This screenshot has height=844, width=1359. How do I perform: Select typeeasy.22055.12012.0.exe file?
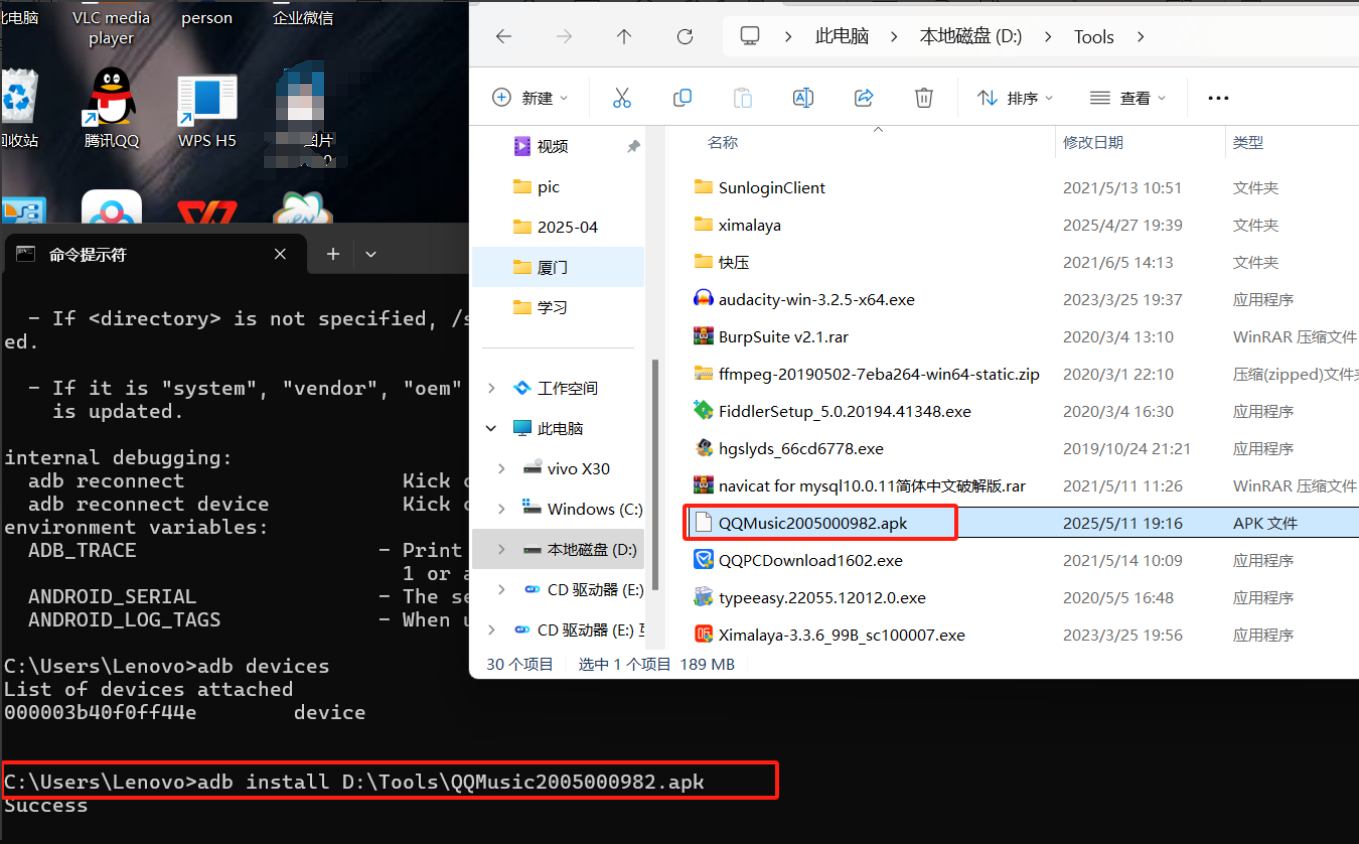coord(822,598)
